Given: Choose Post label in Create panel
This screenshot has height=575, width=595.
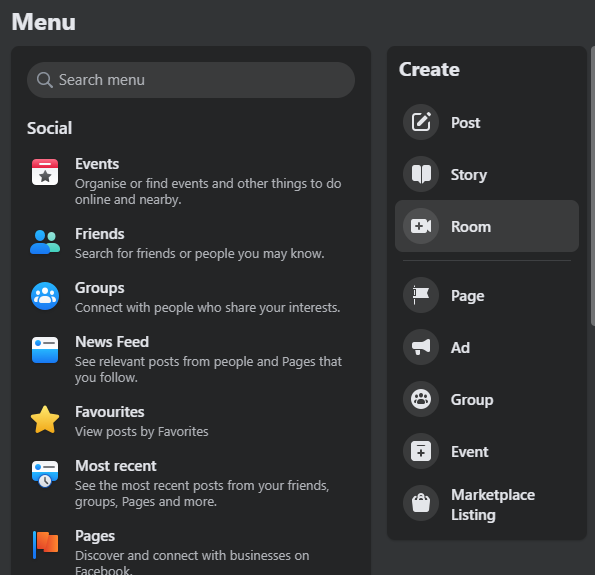Looking at the screenshot, I should 466,123.
